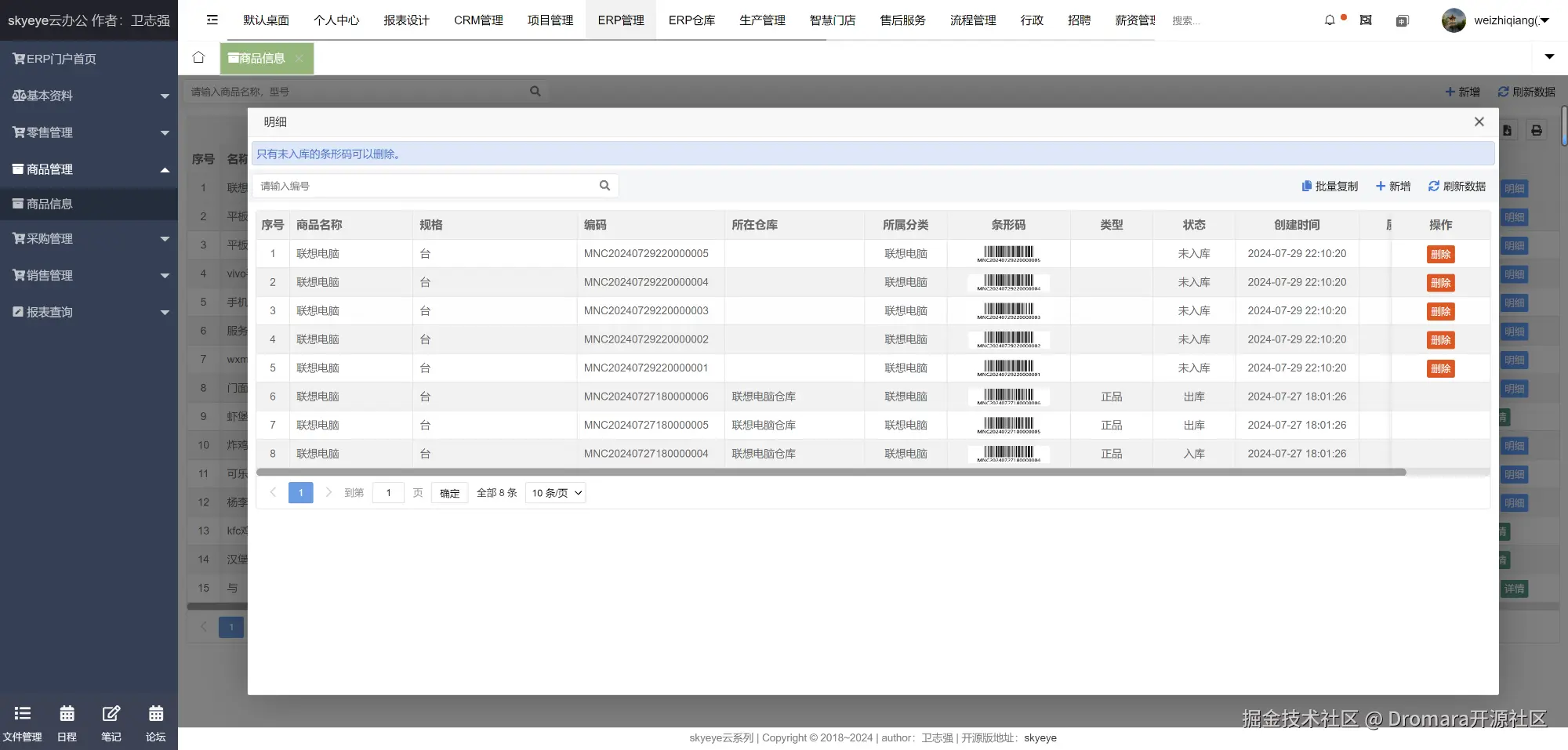Click the notification bell icon

(1330, 20)
